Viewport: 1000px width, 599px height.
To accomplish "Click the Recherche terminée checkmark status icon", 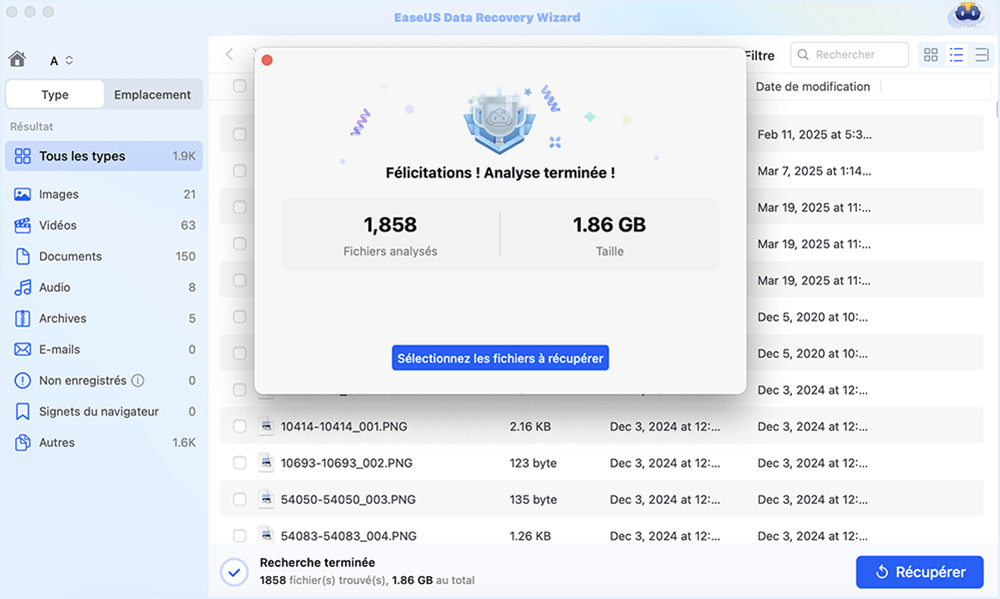I will pos(234,572).
